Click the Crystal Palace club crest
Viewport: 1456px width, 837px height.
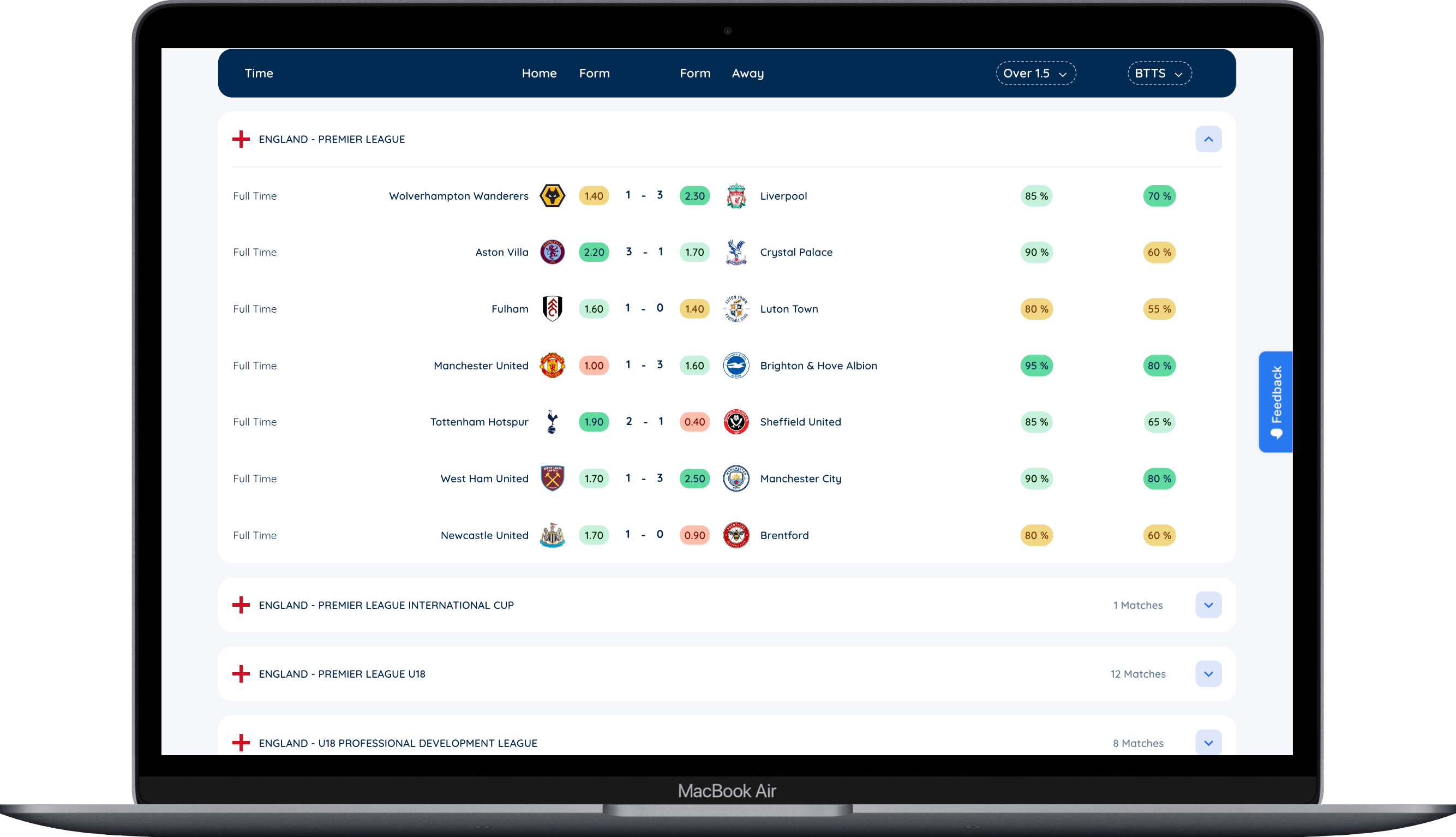(x=736, y=253)
